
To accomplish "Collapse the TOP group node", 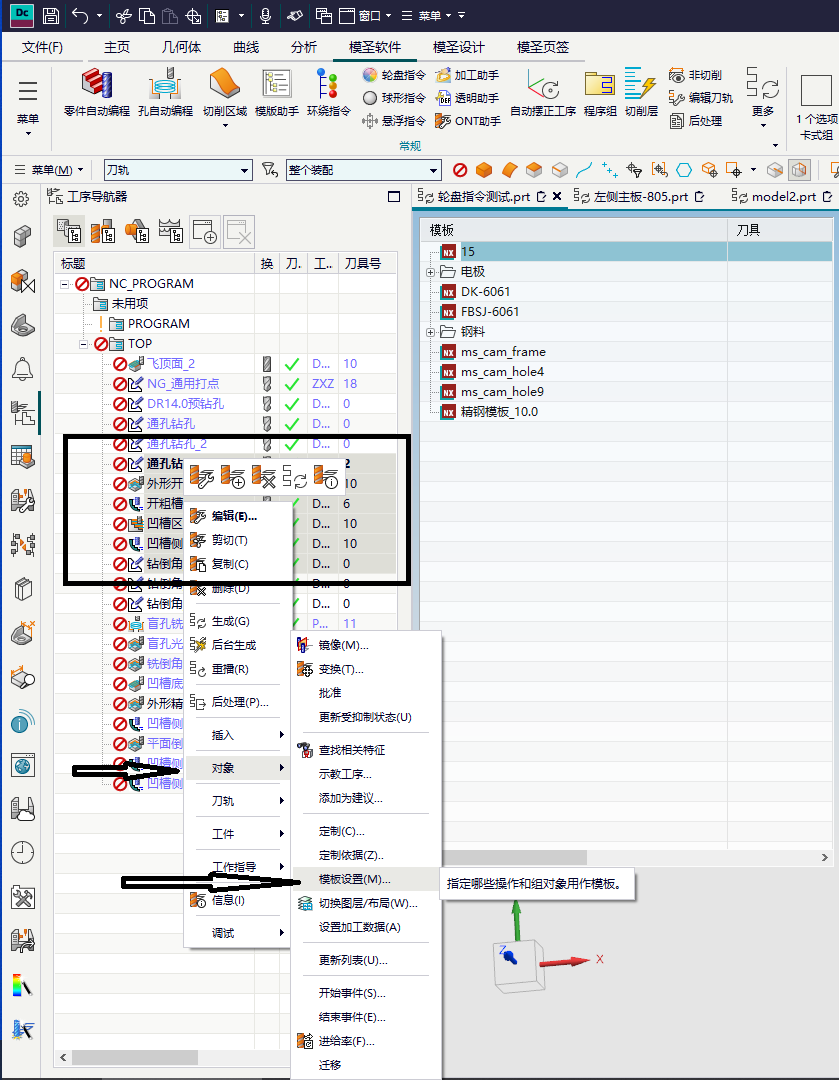I will click(84, 344).
